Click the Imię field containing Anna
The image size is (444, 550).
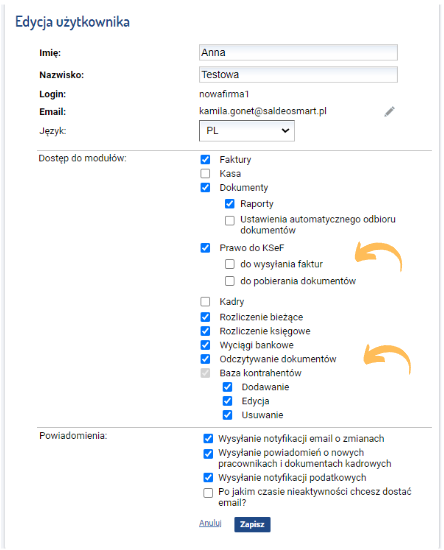click(x=298, y=53)
